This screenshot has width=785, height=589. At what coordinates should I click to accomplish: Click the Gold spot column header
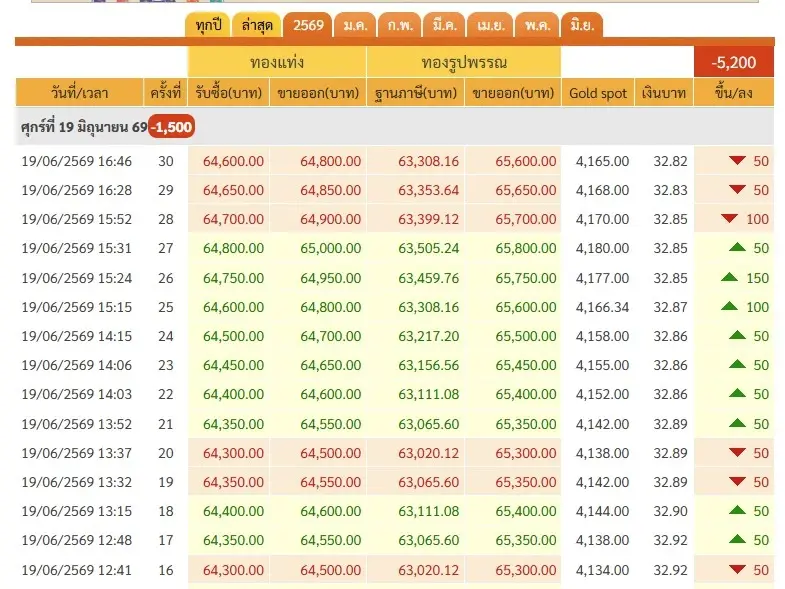(x=598, y=93)
